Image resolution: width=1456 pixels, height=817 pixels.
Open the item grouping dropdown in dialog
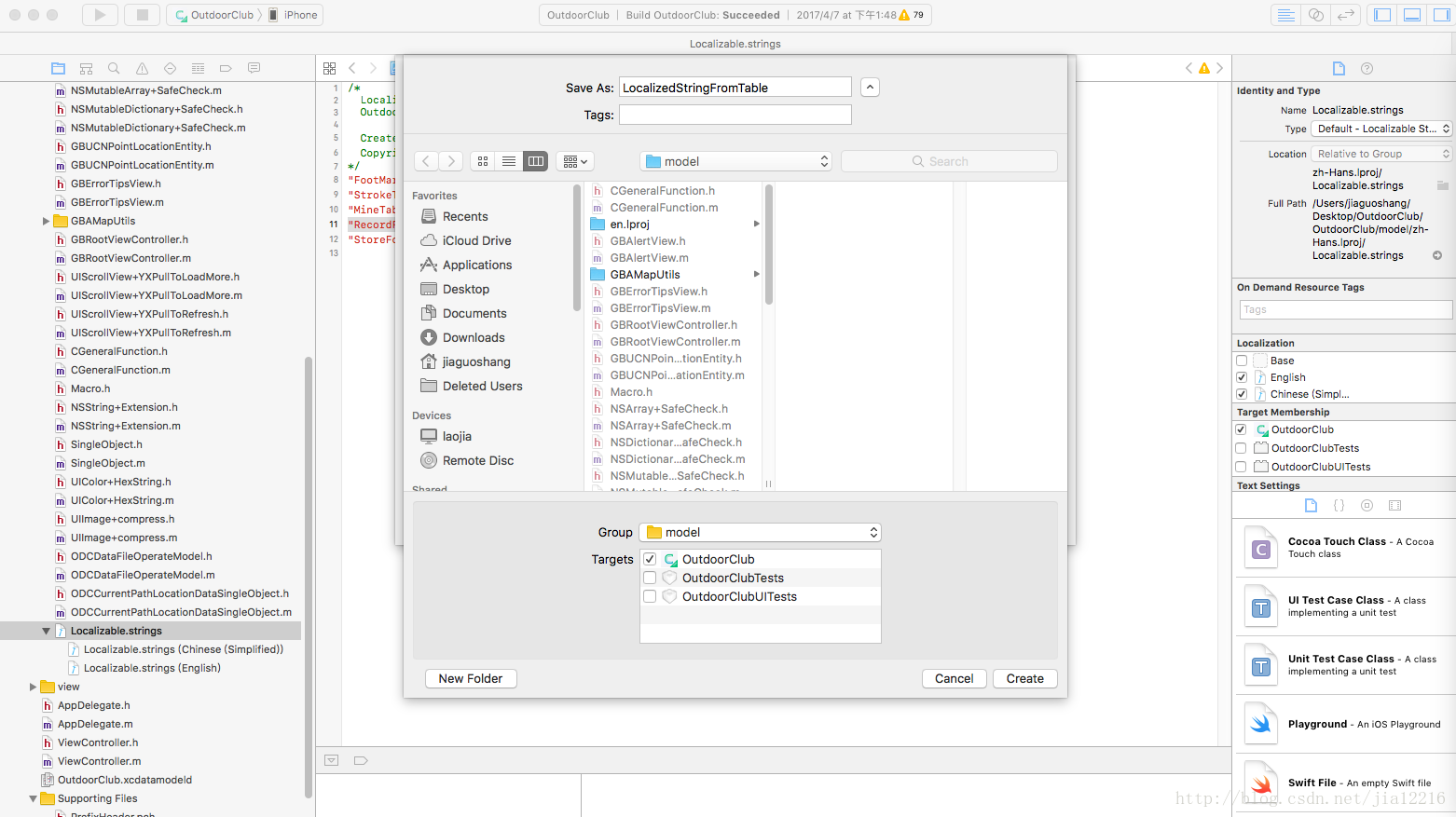pyautogui.click(x=574, y=161)
